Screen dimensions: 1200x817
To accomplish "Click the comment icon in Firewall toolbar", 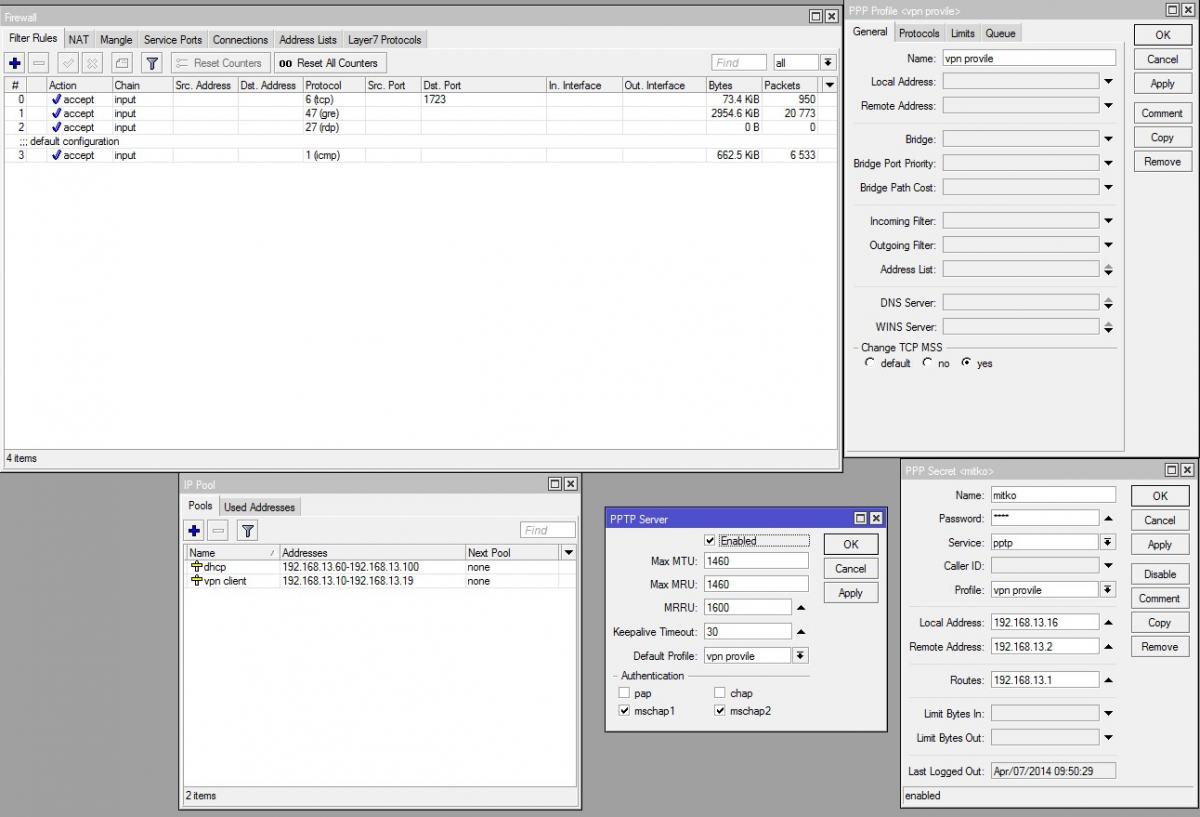I will coord(122,63).
